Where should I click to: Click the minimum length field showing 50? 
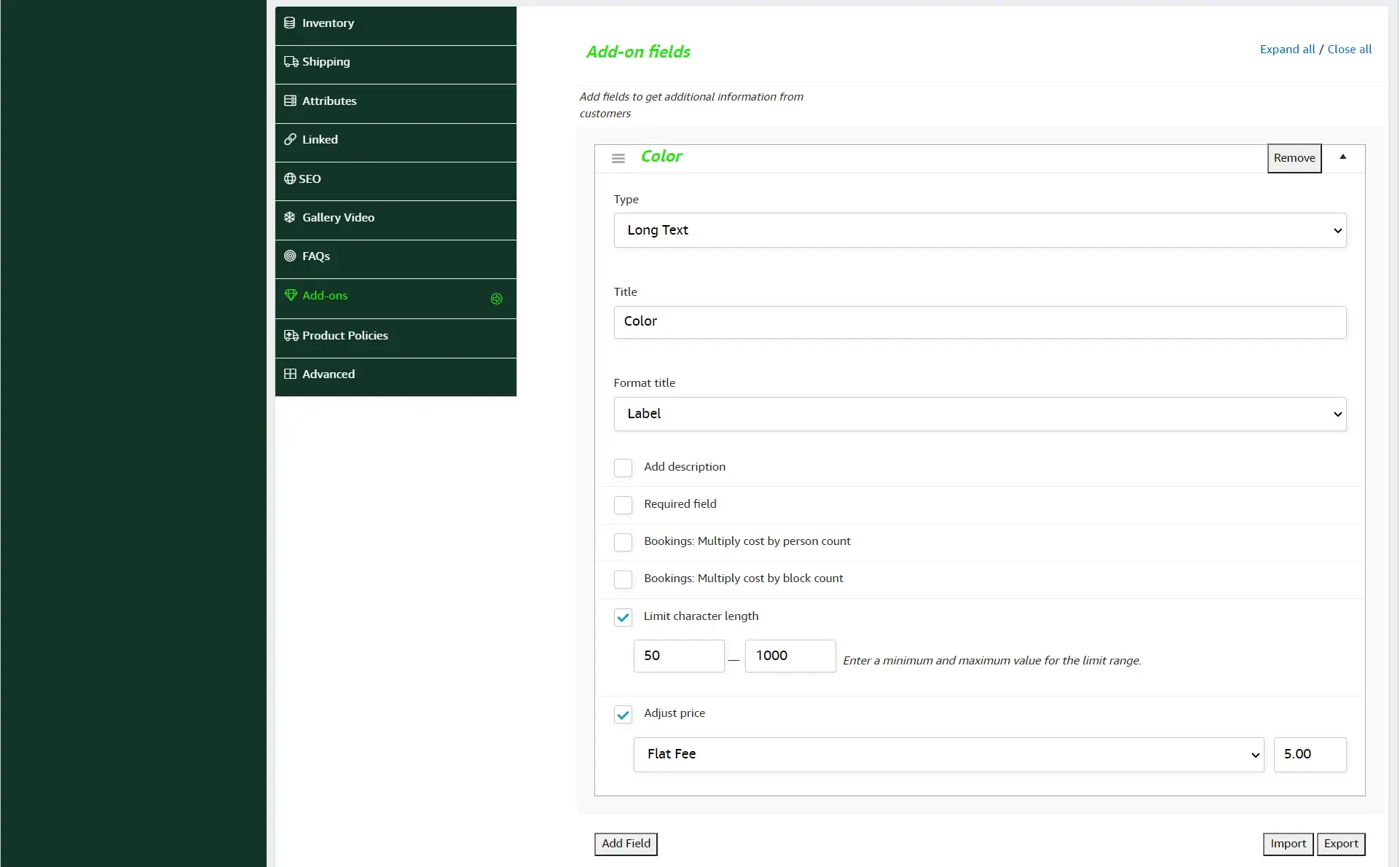pos(679,656)
